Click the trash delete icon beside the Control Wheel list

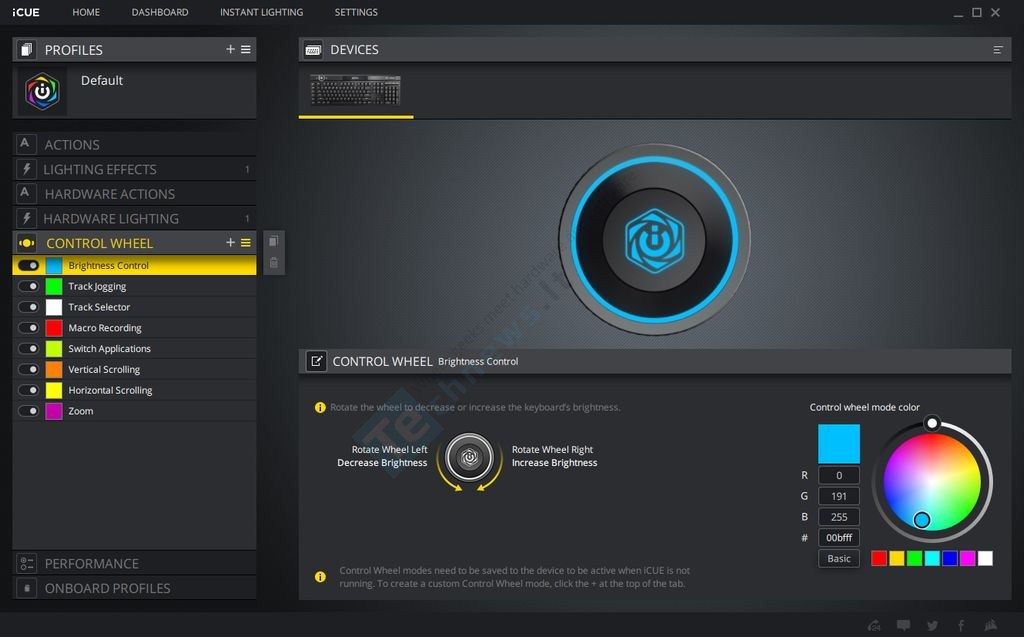click(274, 263)
